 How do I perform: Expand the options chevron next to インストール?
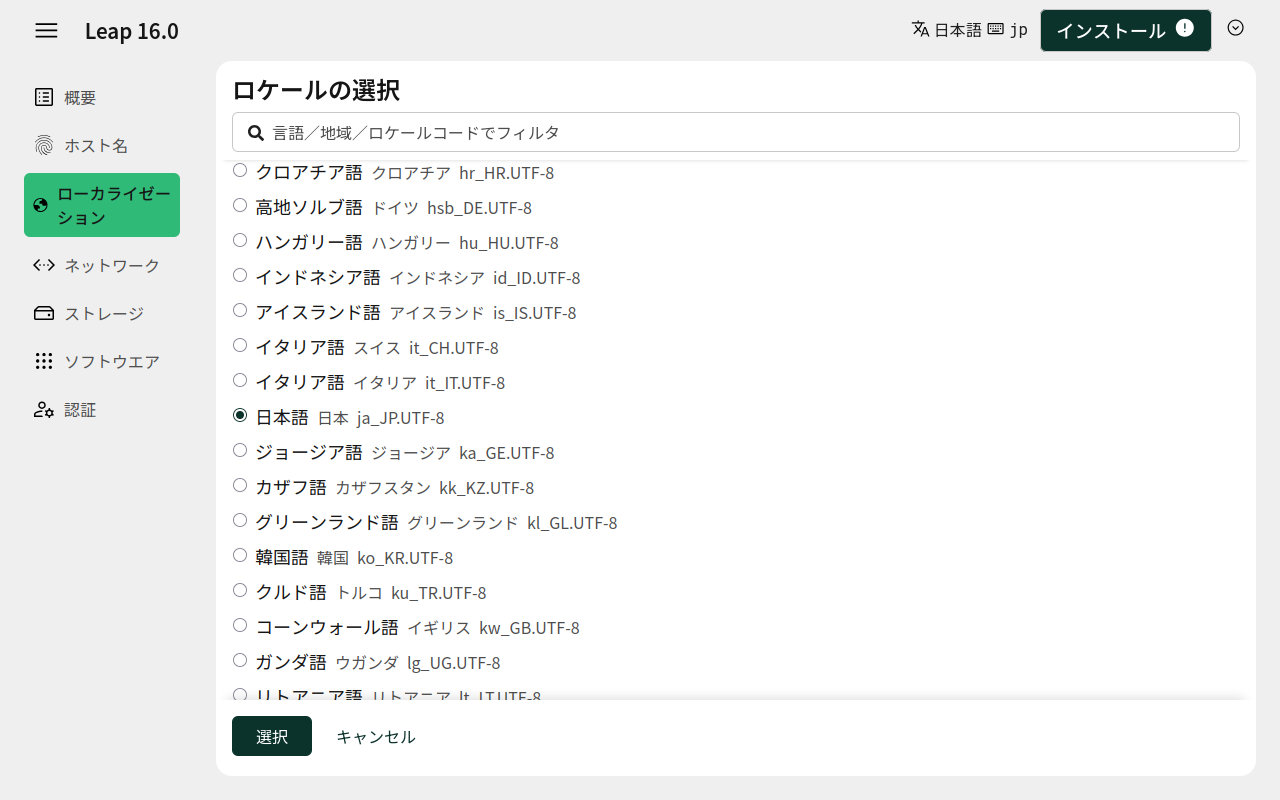pos(1236,28)
